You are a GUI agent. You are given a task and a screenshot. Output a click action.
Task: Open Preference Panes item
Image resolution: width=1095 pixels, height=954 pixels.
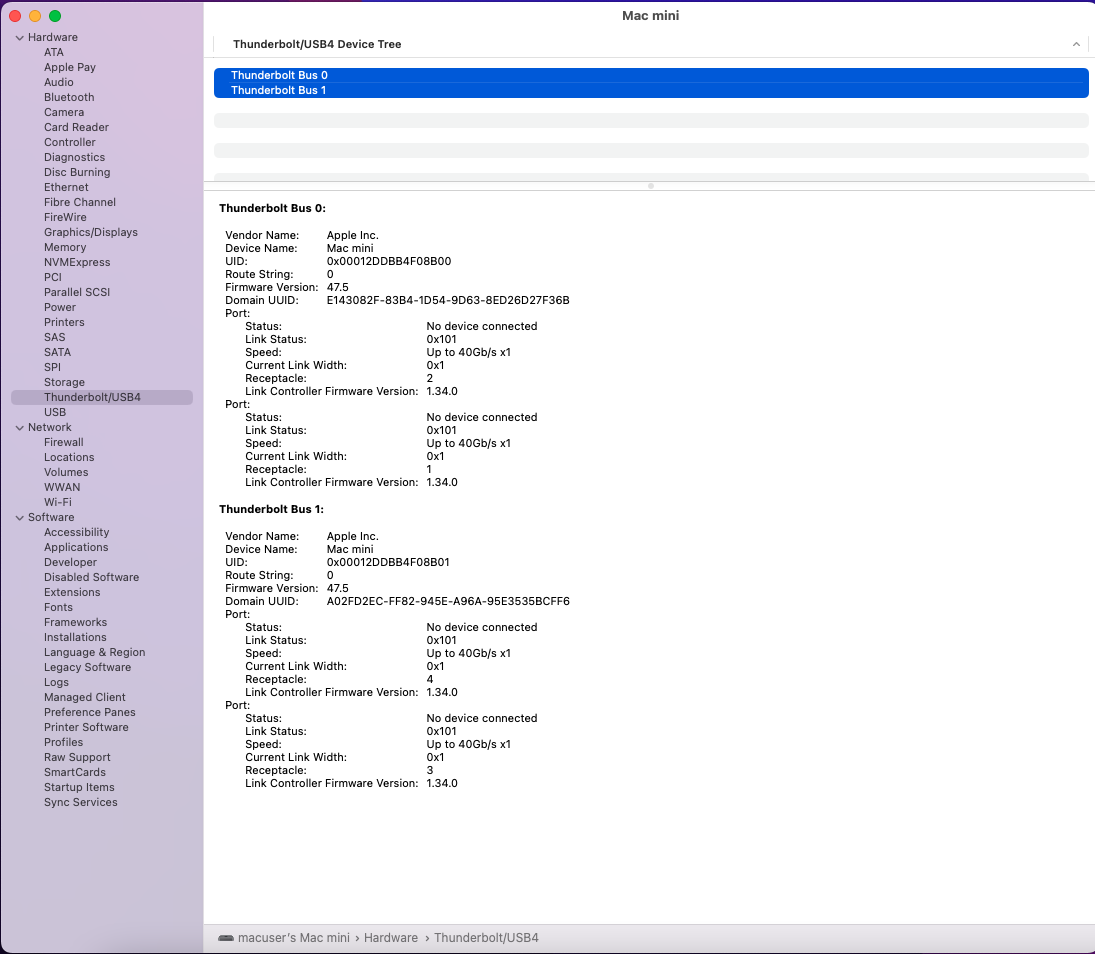pos(89,713)
